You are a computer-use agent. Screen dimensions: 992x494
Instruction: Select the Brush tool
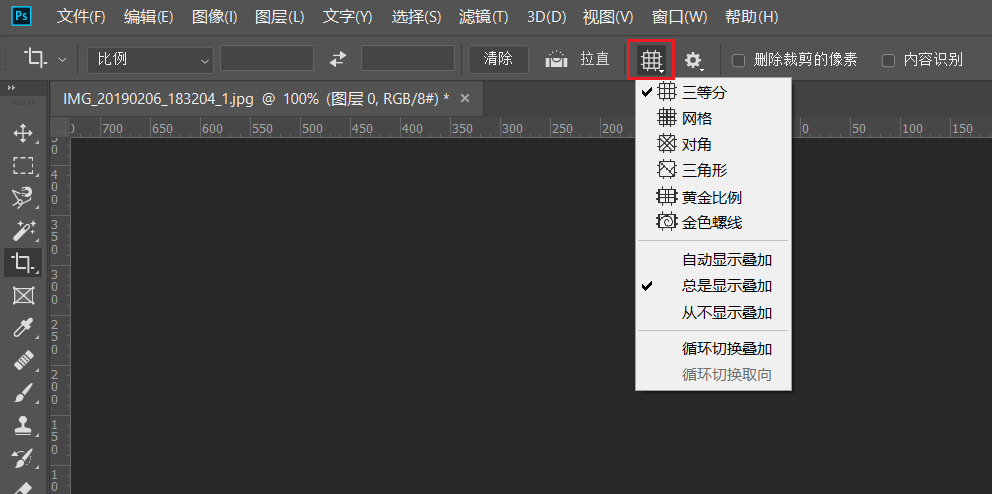click(x=23, y=393)
